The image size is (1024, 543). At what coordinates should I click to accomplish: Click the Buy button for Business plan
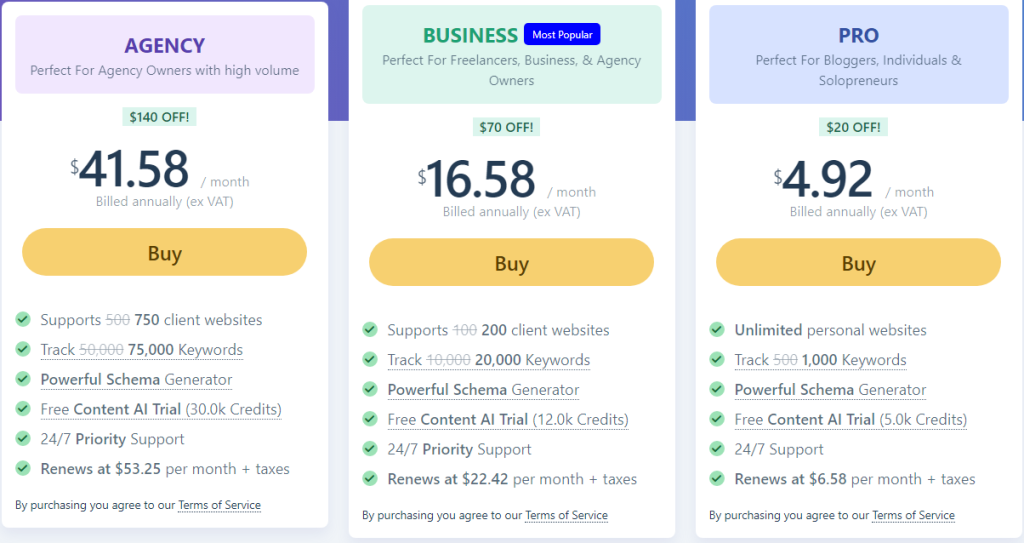[x=511, y=263]
